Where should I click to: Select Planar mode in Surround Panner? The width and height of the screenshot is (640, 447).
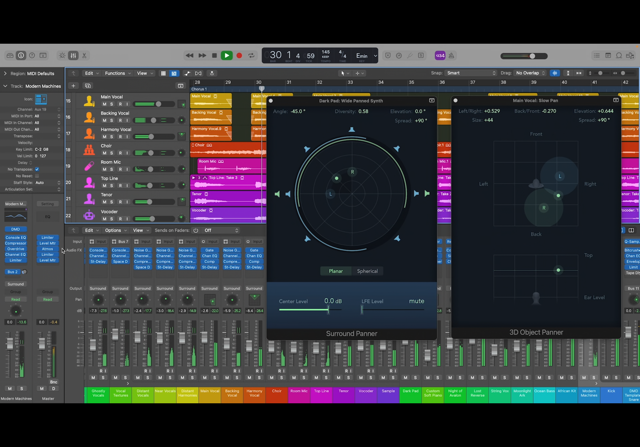pyautogui.click(x=336, y=271)
